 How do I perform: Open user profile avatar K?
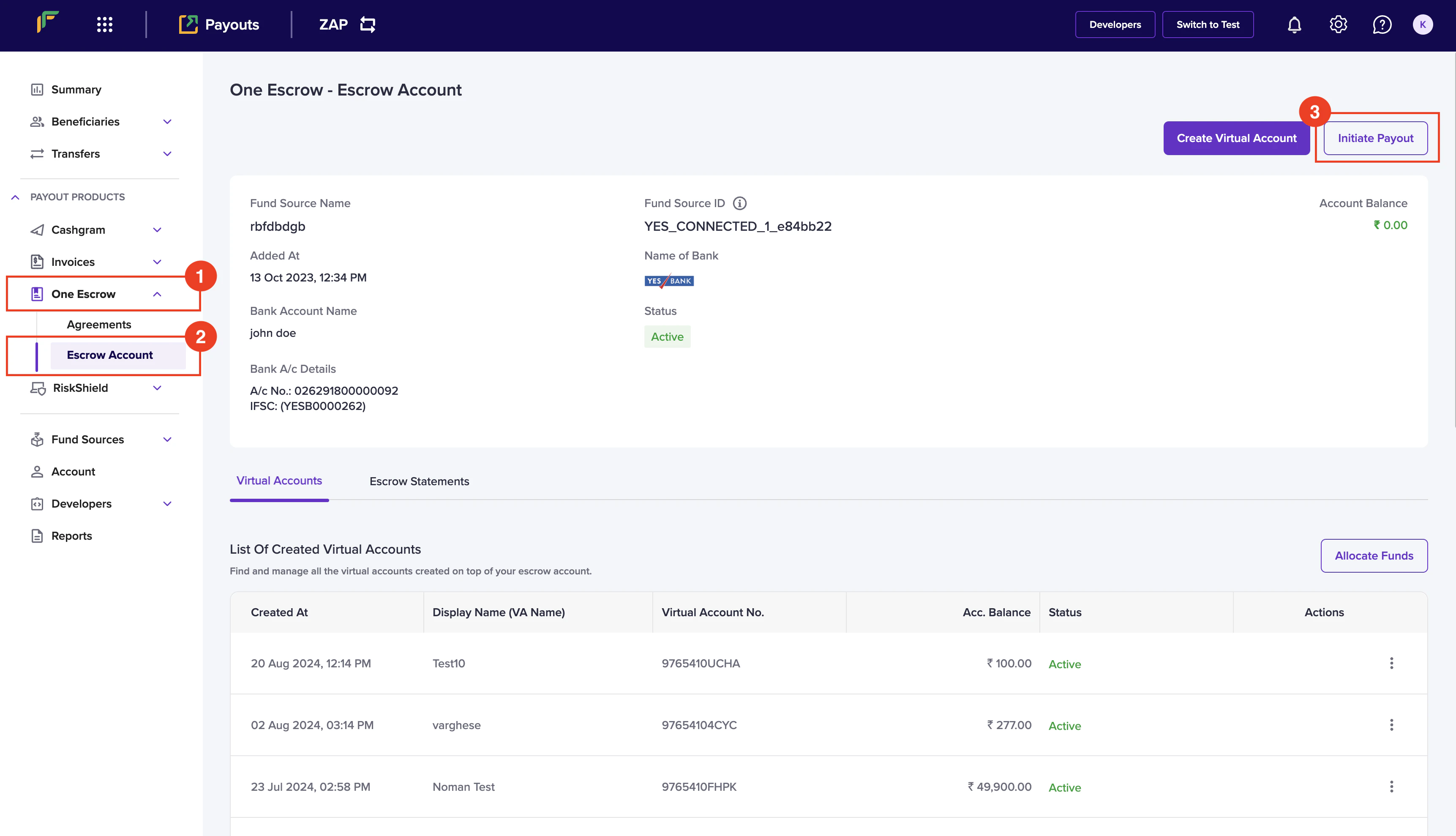point(1422,25)
